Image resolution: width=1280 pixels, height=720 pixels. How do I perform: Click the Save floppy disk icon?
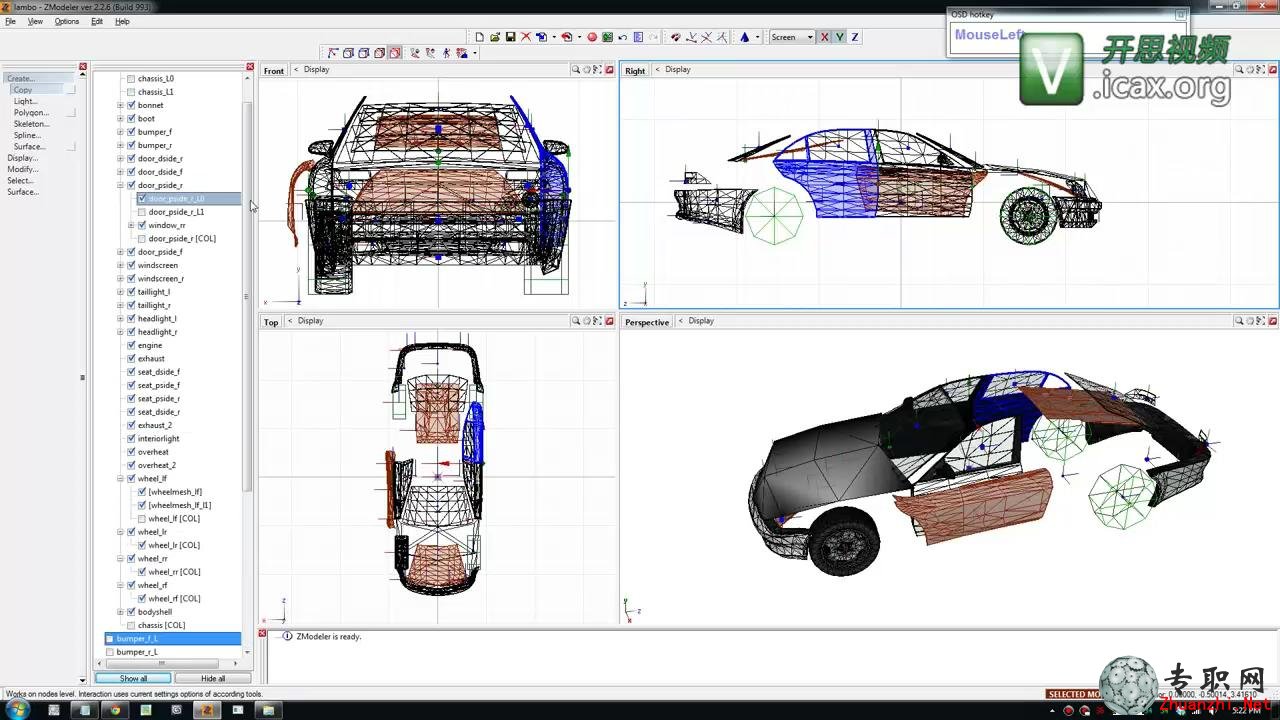(510, 37)
